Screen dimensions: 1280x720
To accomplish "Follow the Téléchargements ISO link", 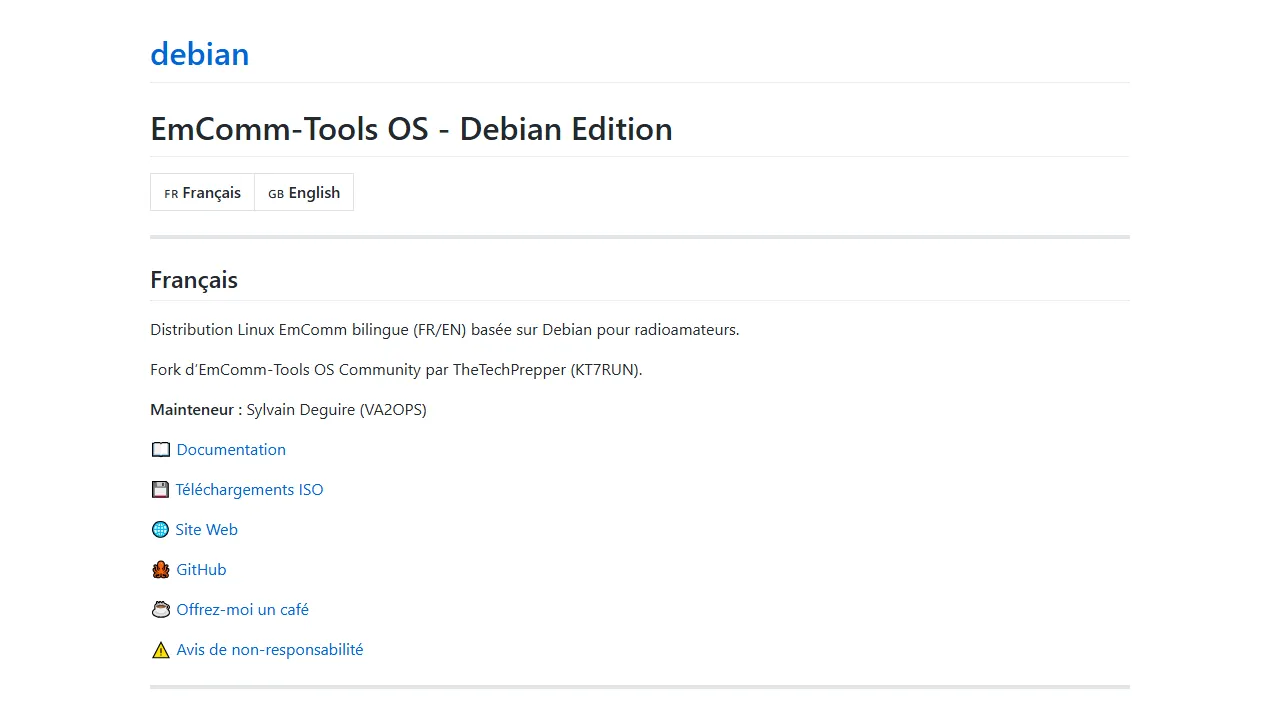I will coord(249,490).
